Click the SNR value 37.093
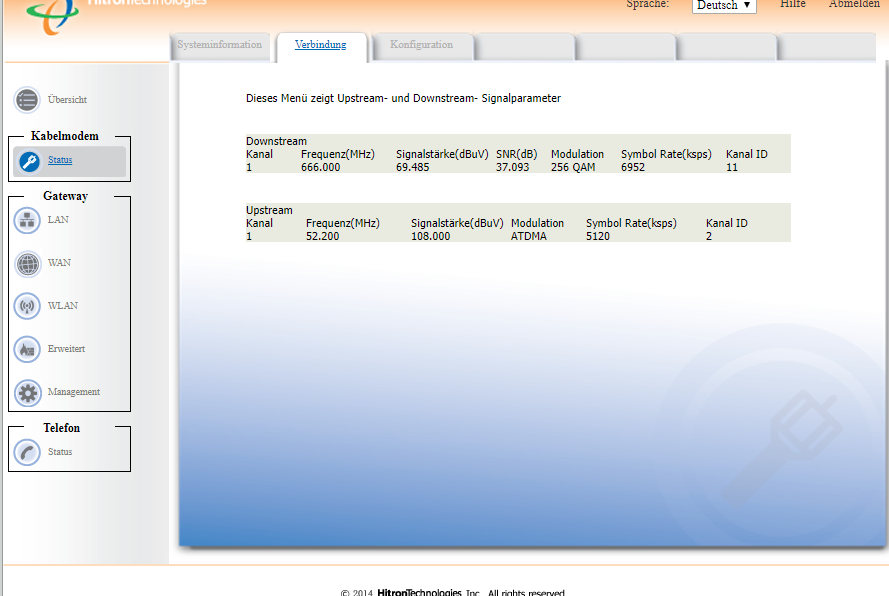The width and height of the screenshot is (889, 596). [x=513, y=167]
